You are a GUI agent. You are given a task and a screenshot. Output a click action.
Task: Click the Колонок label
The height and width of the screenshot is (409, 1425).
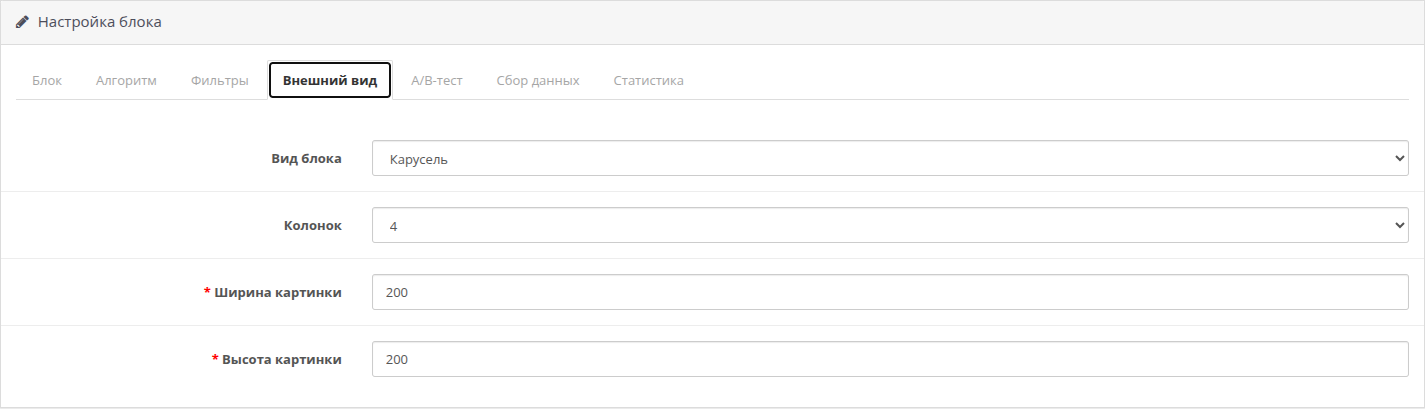pos(313,226)
